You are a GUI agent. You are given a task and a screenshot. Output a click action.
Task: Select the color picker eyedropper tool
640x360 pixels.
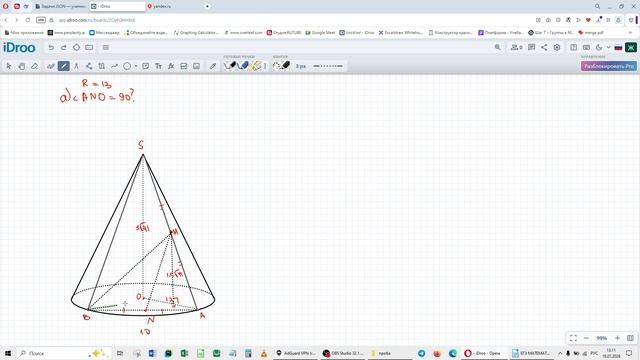click(213, 66)
